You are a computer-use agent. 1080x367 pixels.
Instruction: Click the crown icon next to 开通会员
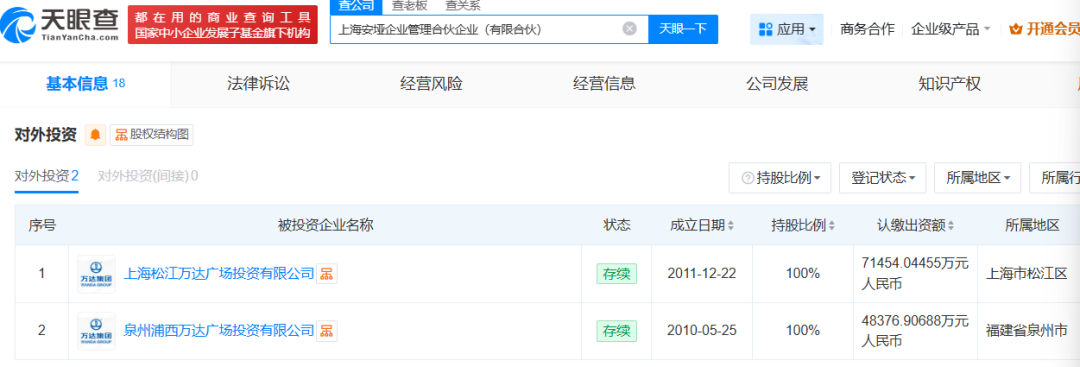click(x=1015, y=30)
